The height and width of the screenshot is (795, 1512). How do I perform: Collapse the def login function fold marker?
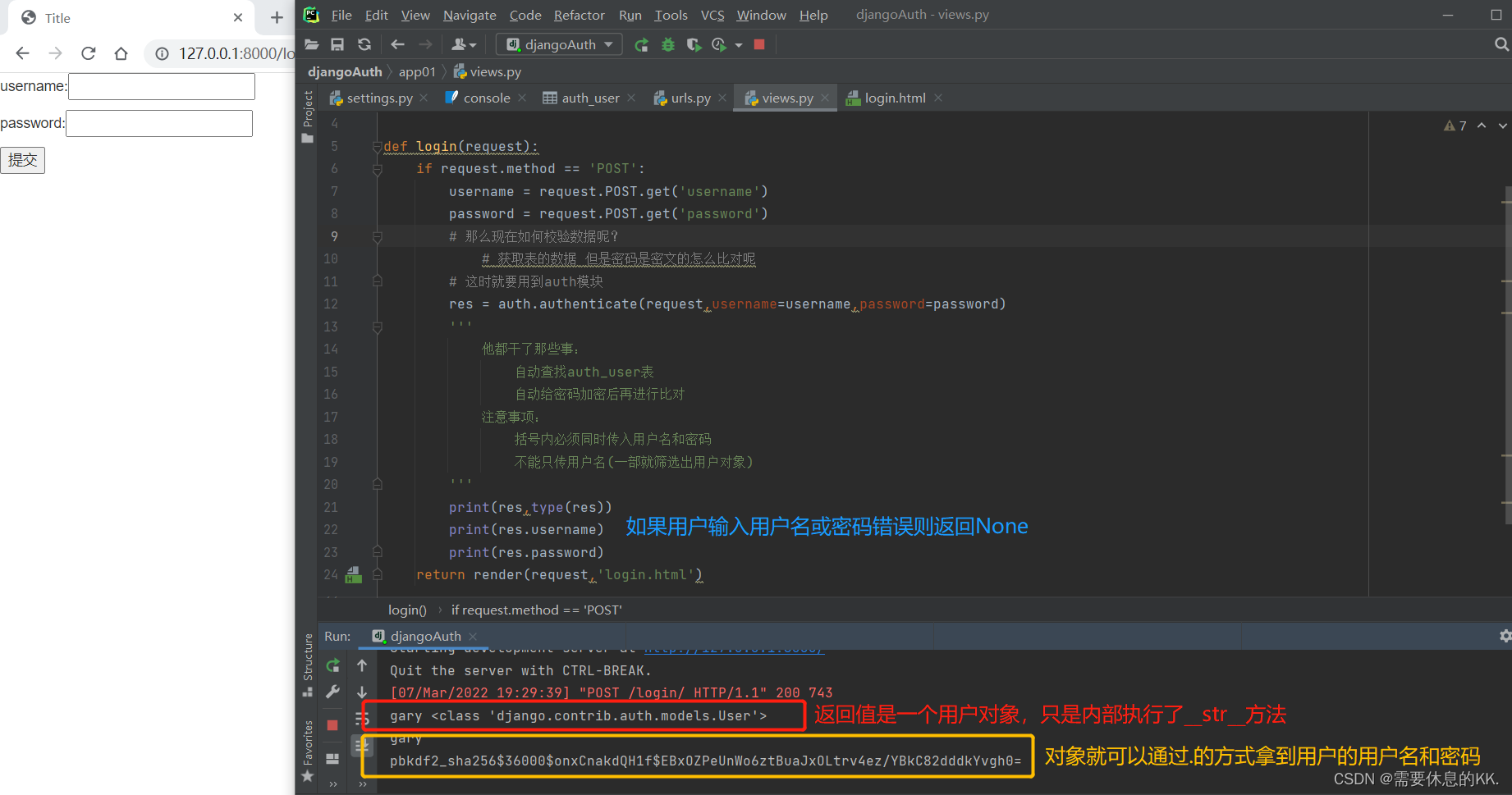click(x=378, y=147)
